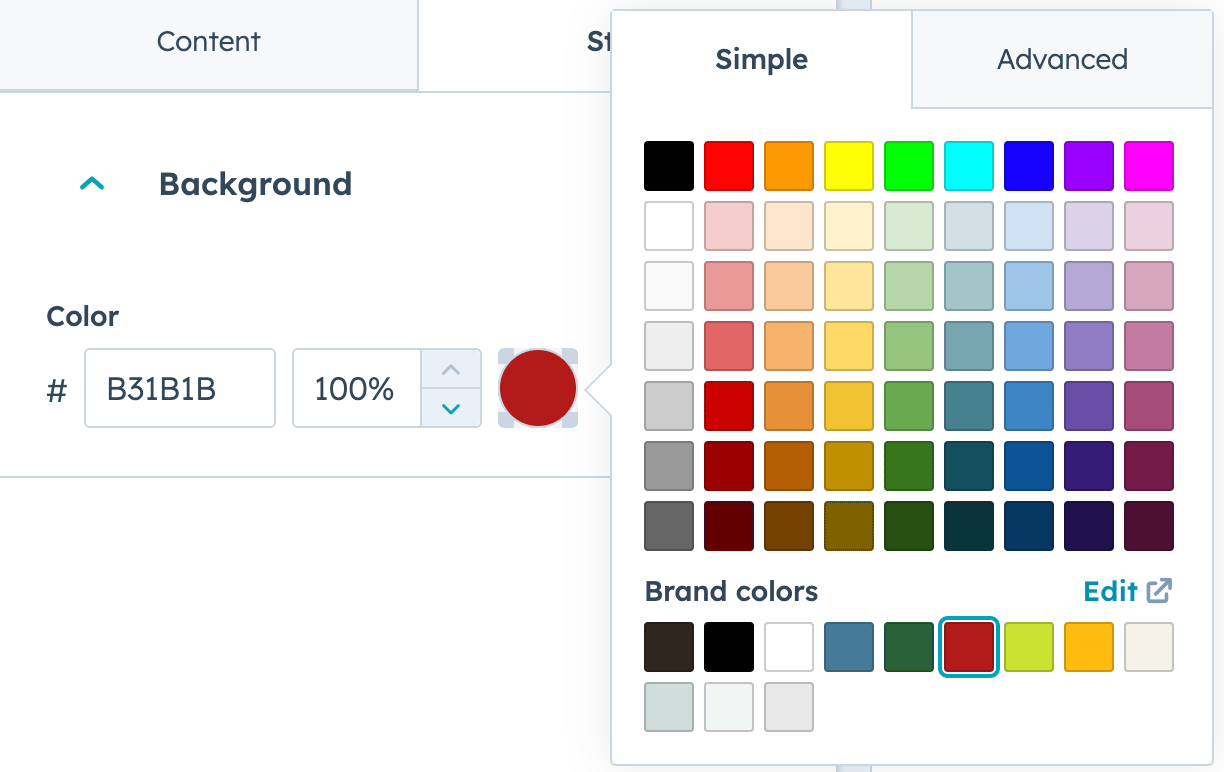Choose the lime green brand color swatch
This screenshot has width=1224, height=772.
click(x=1029, y=647)
